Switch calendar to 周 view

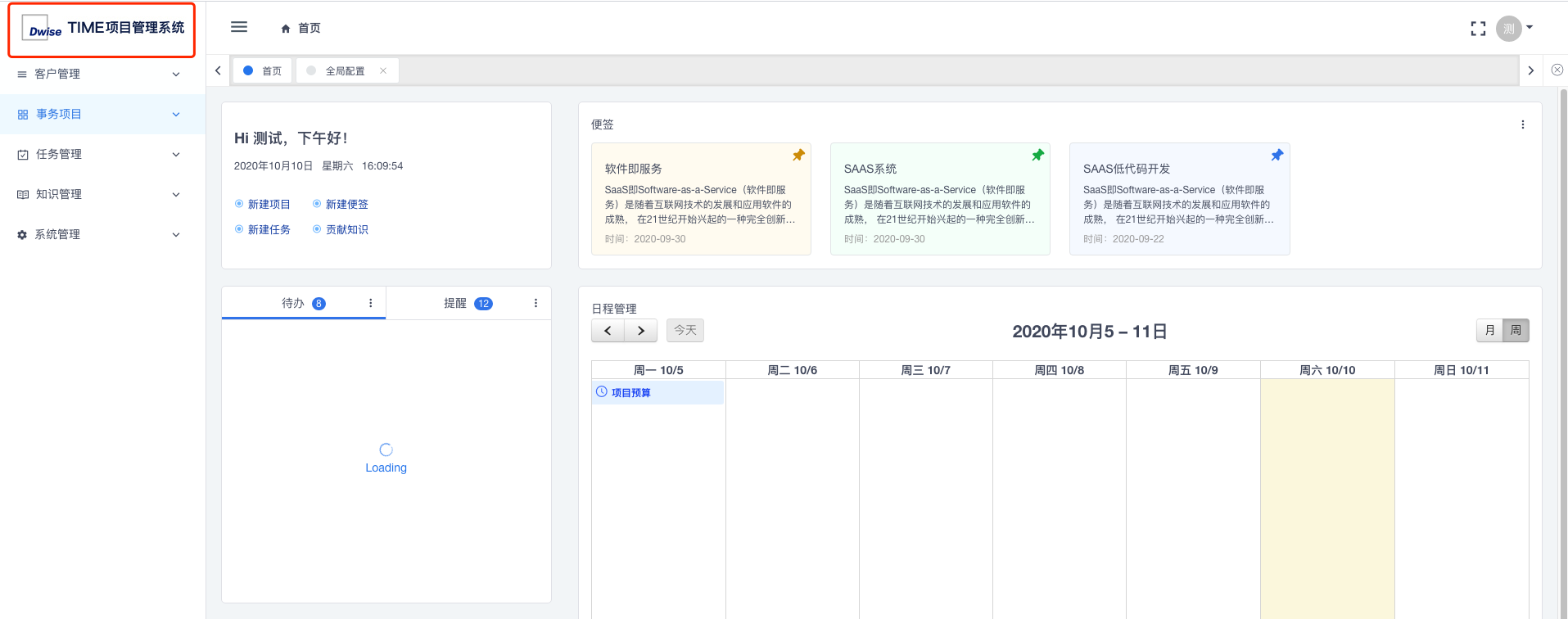point(1516,330)
